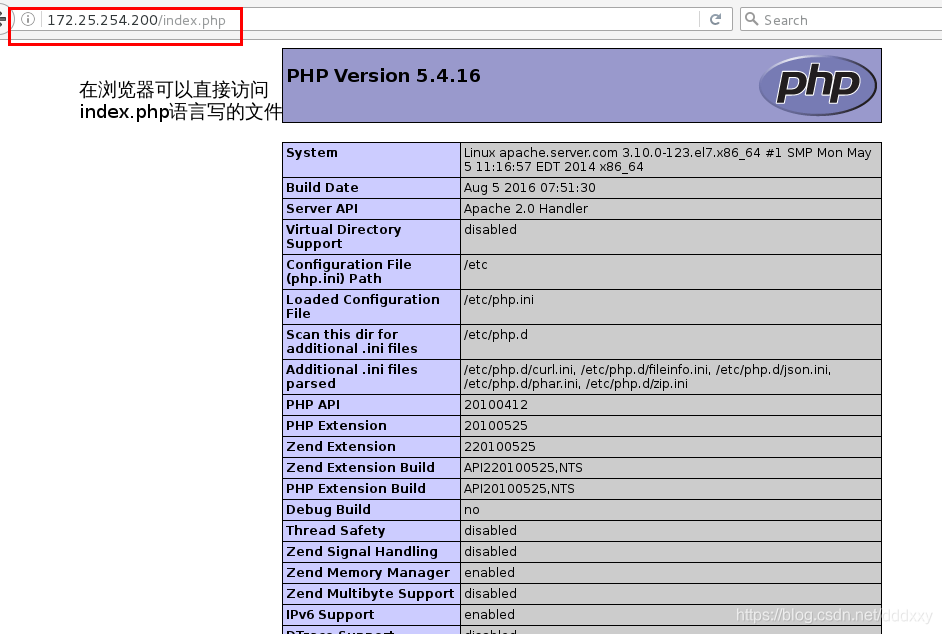
Task: Click Virtual Directory Support disabled value
Action: click(490, 230)
